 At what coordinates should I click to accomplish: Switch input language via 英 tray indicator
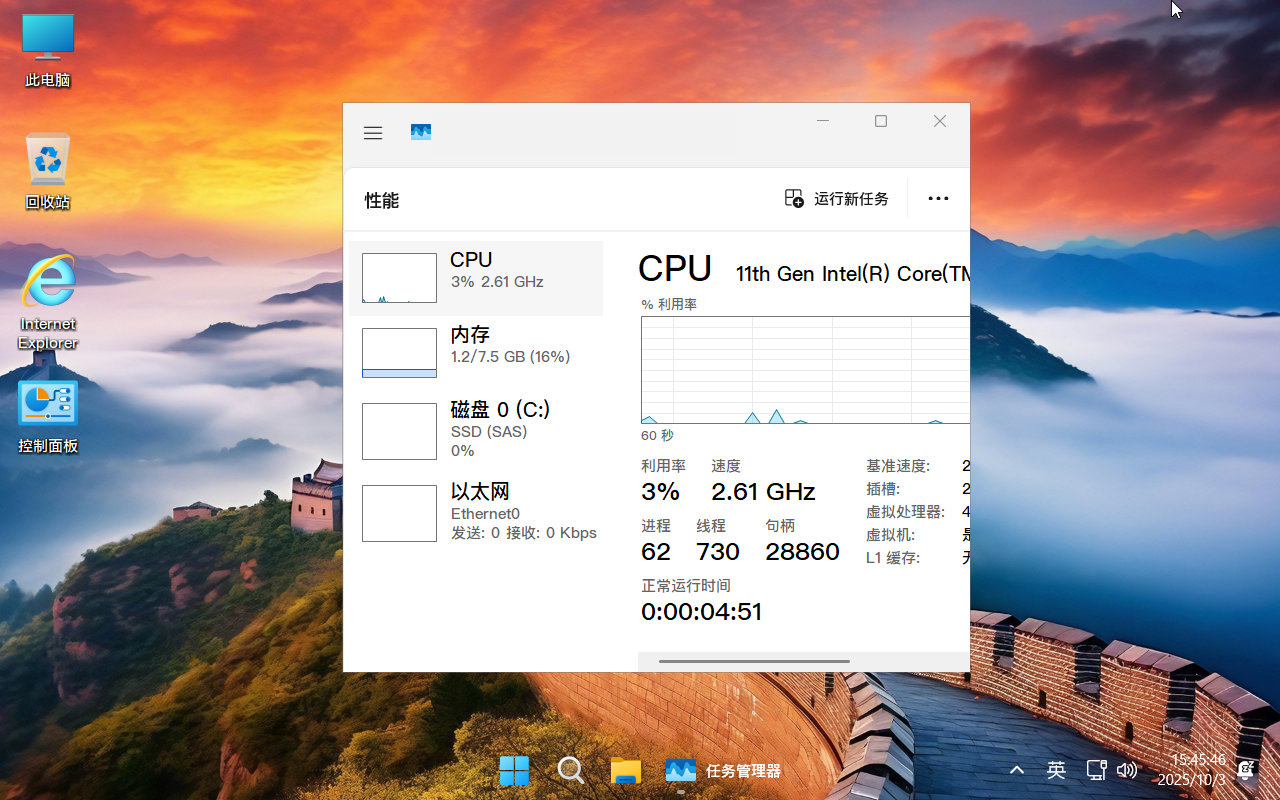[1056, 770]
